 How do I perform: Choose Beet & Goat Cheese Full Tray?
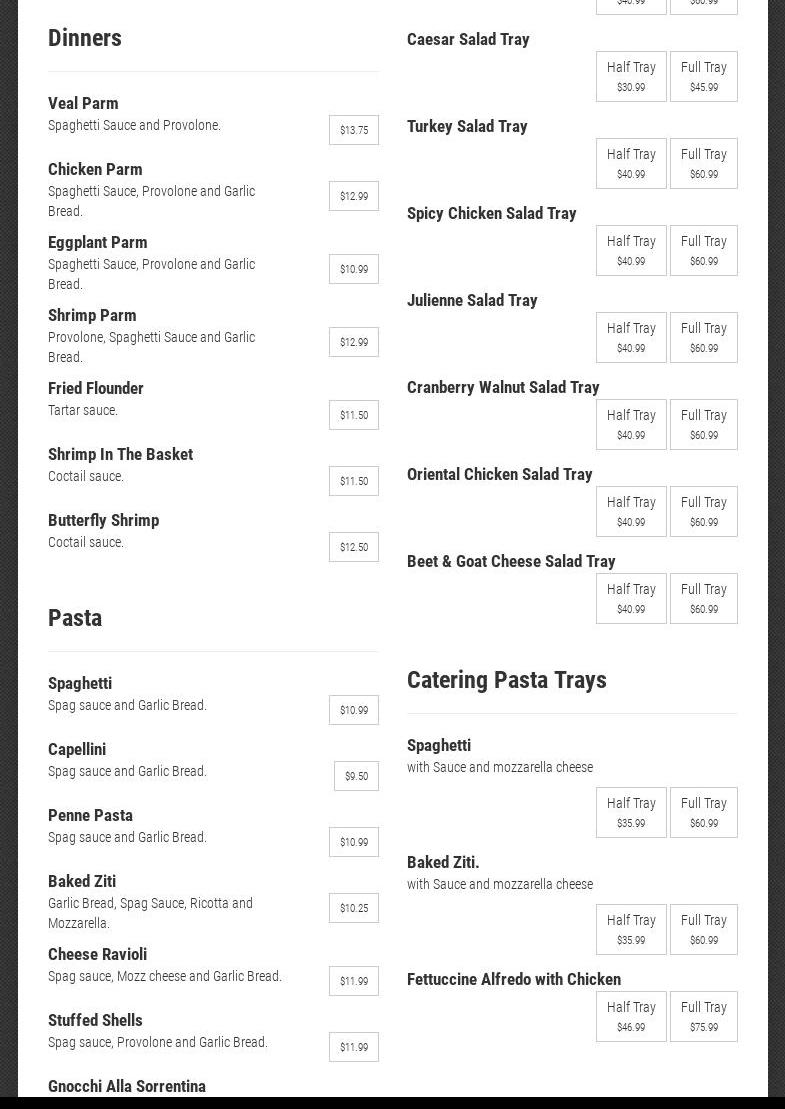click(704, 599)
